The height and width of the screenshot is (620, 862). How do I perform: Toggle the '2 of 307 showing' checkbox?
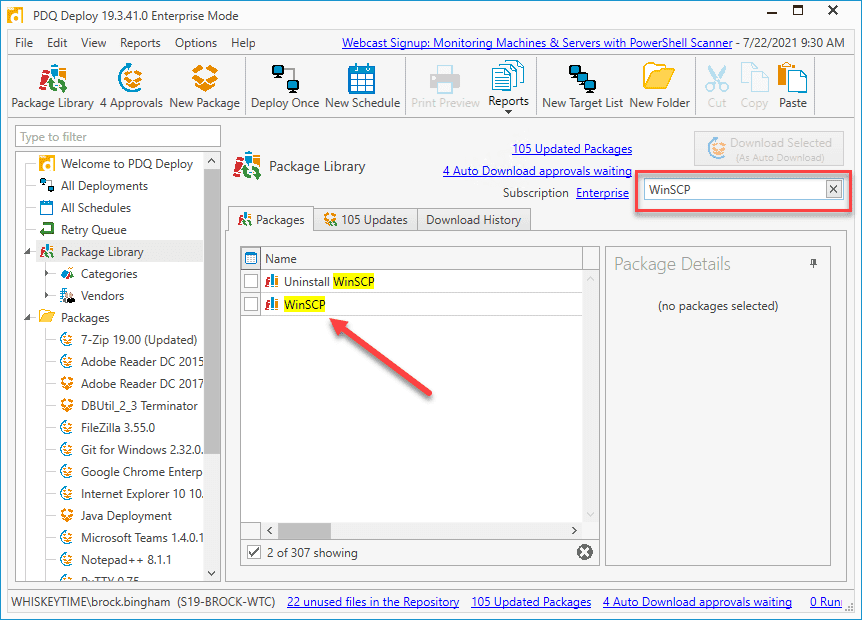pos(253,552)
